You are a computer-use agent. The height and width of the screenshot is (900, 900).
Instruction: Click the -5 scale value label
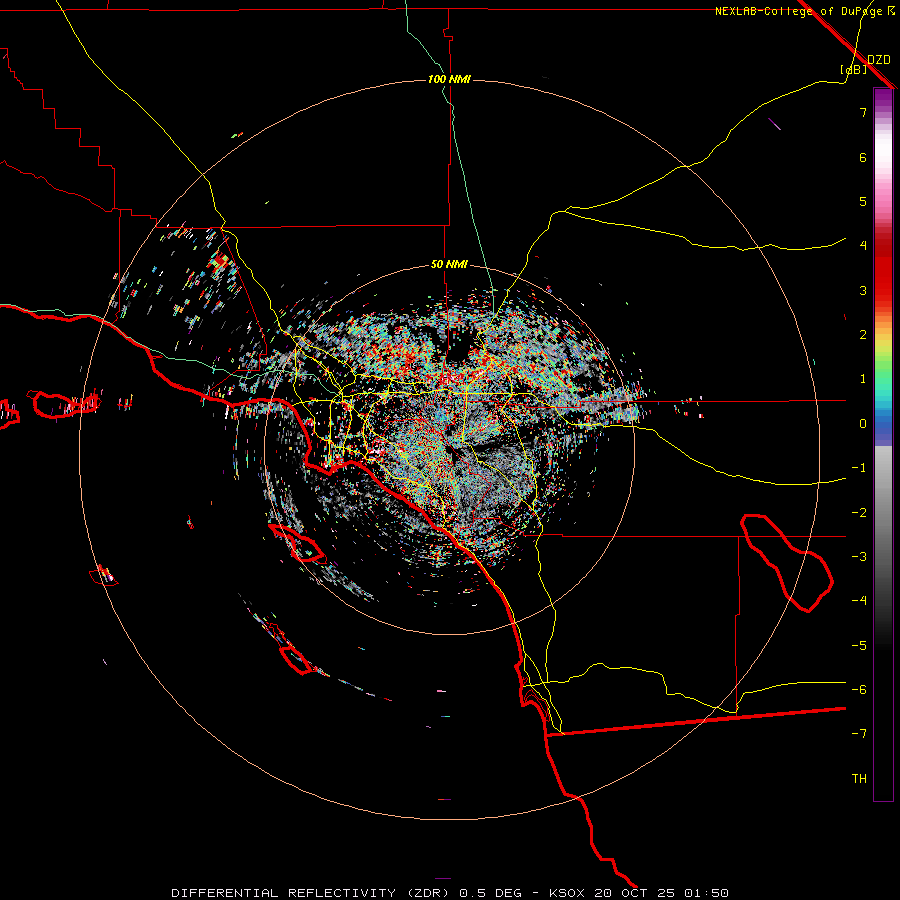click(859, 645)
